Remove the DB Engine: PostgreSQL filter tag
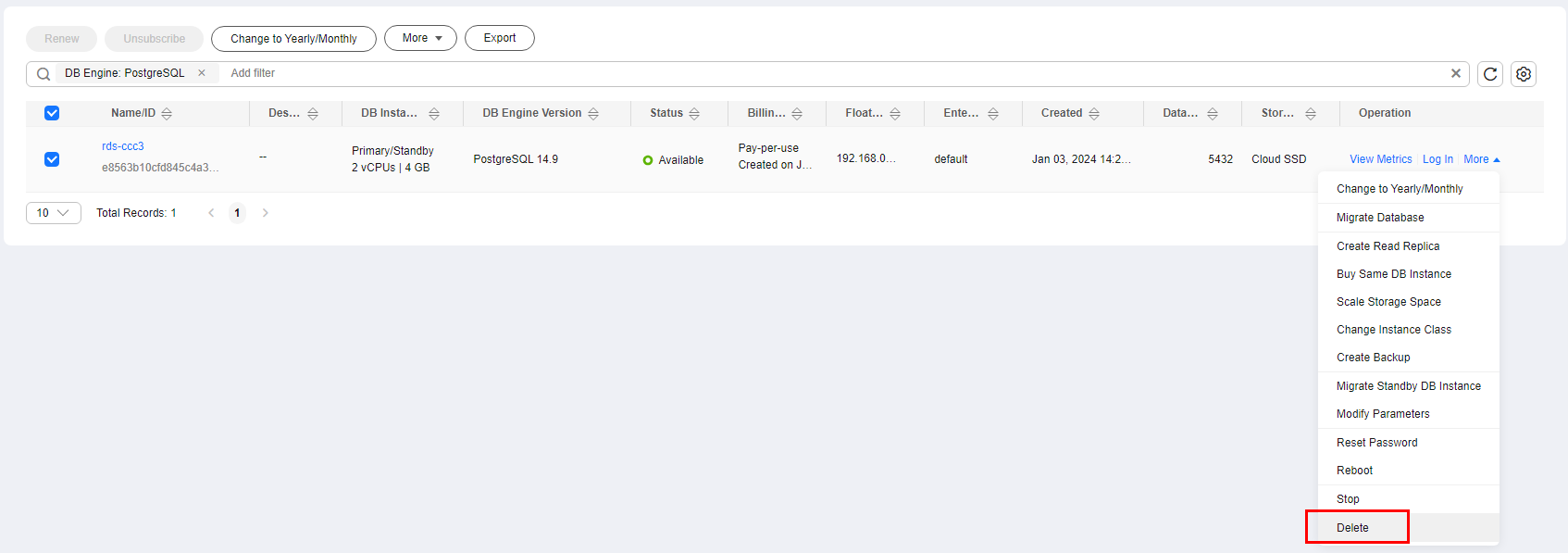The height and width of the screenshot is (553, 1568). pos(202,73)
